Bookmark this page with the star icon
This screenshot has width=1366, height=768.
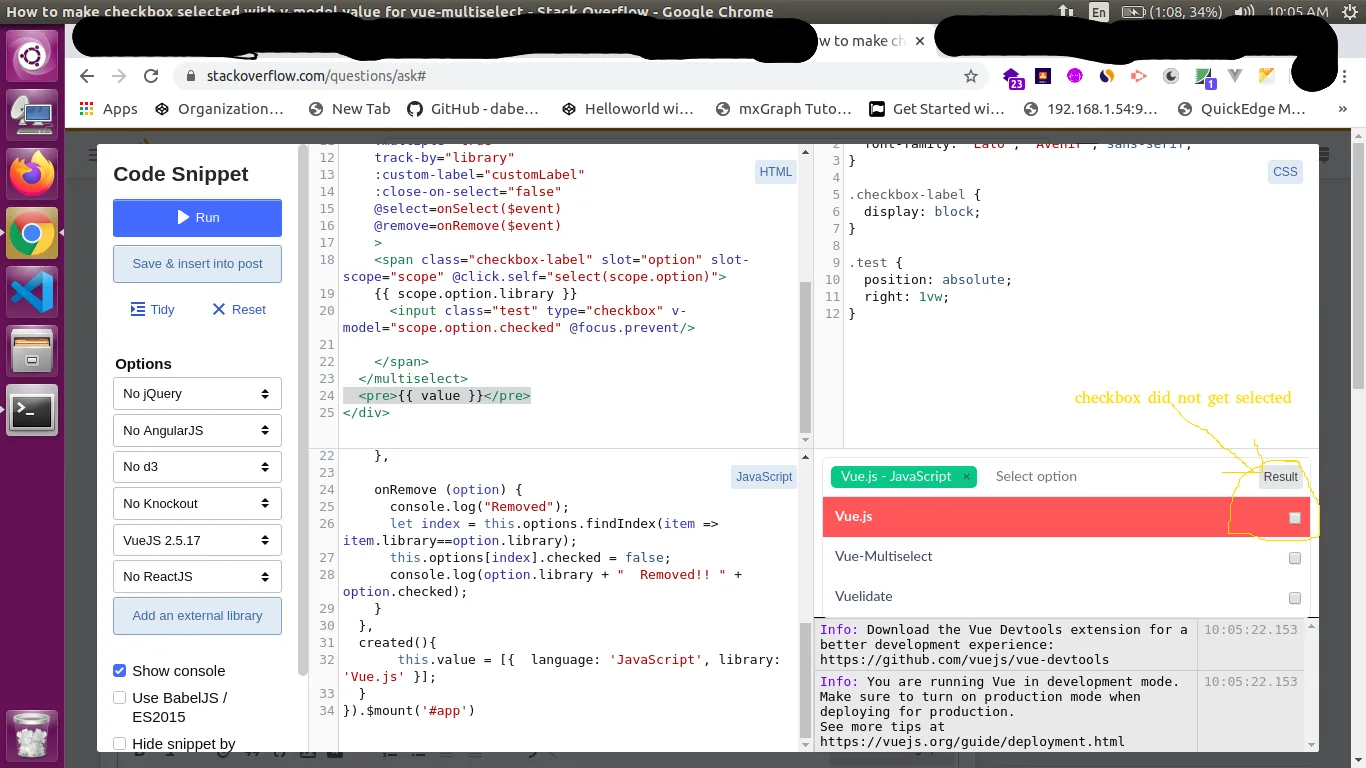pos(971,76)
